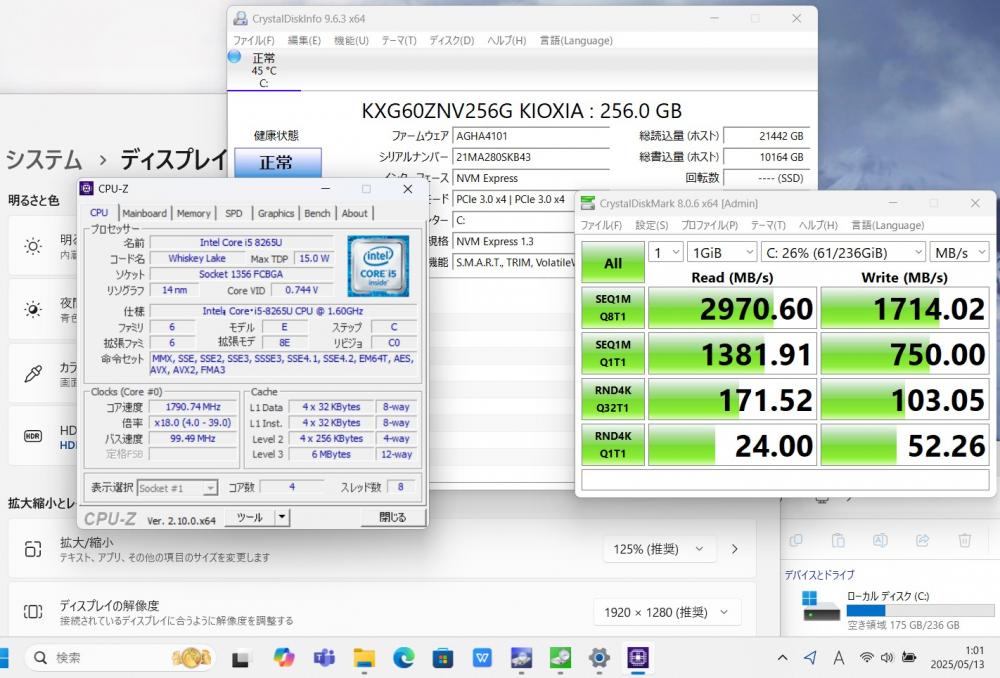The height and width of the screenshot is (678, 1000).
Task: Click the 拡大/縮小 scale icon
Action: point(33,549)
